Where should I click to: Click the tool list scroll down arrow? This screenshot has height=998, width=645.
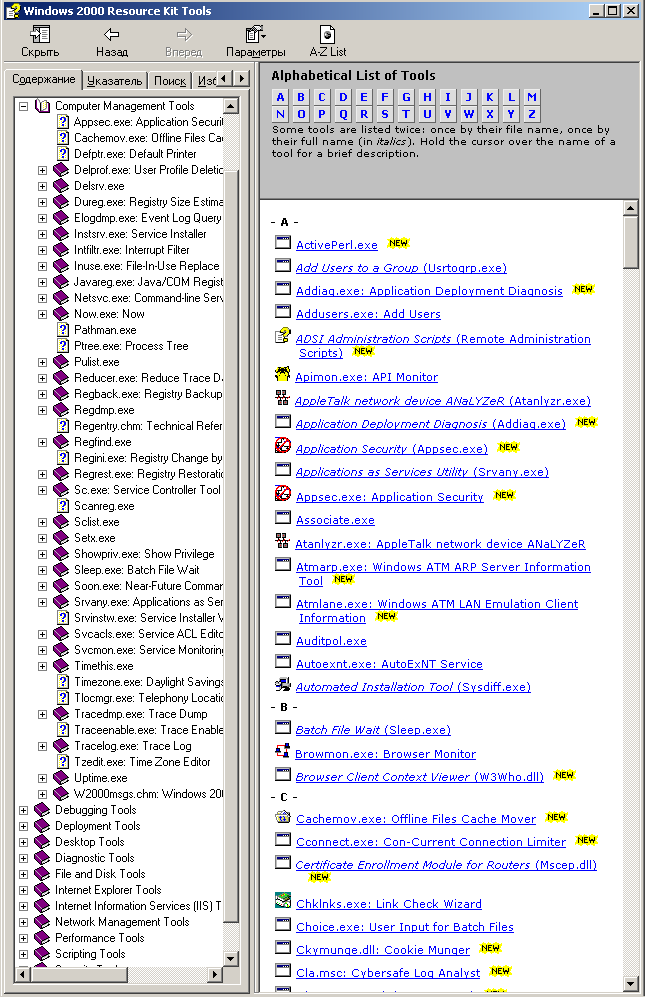point(630,983)
